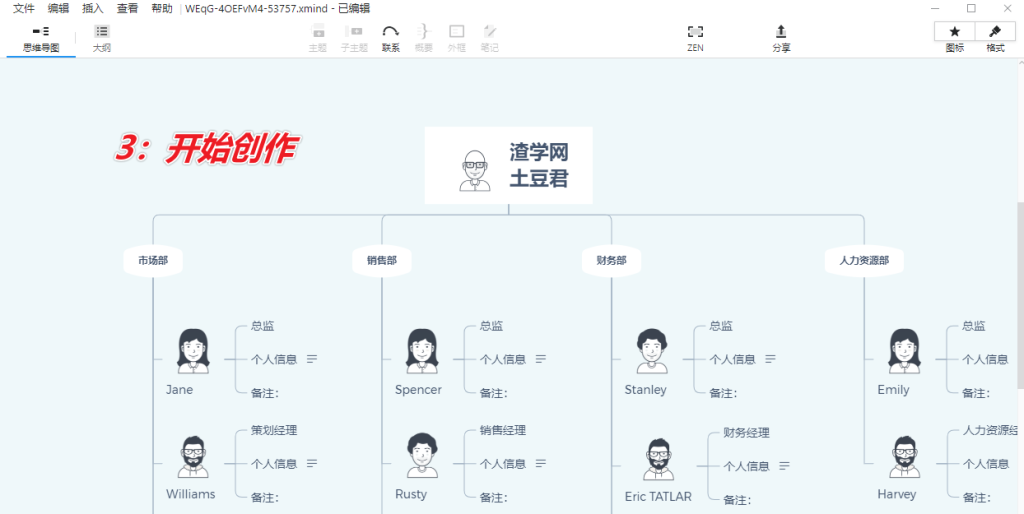
Task: Select the Spencer name label
Action: tap(418, 390)
